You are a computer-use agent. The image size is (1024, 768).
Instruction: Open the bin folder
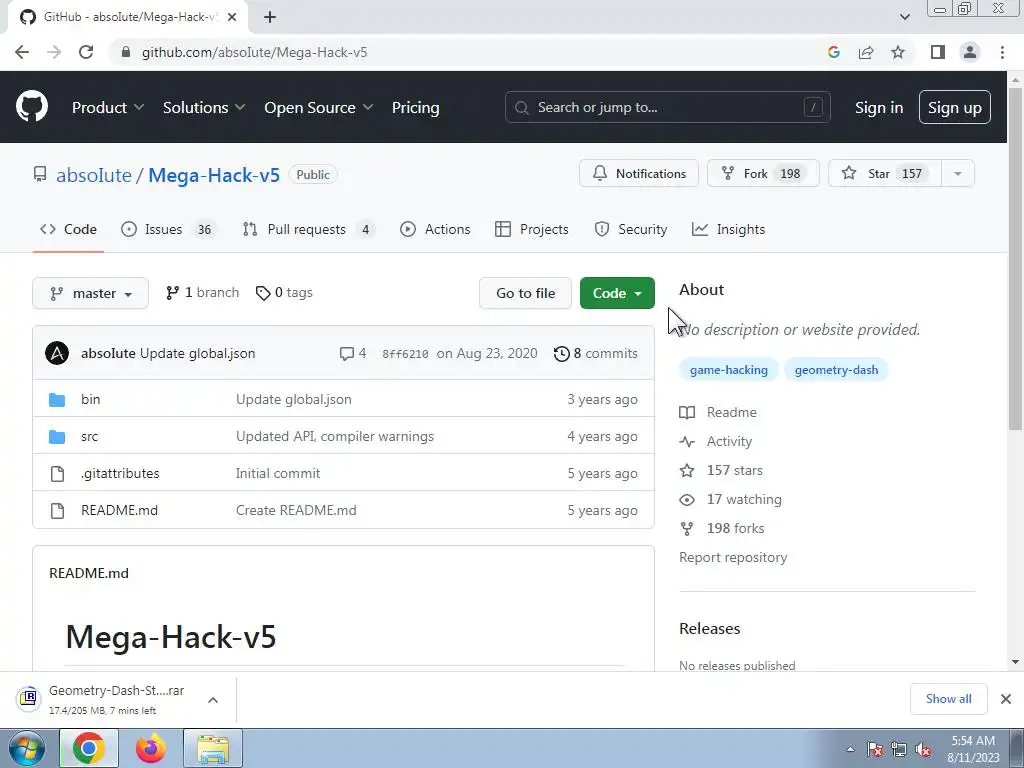90,399
